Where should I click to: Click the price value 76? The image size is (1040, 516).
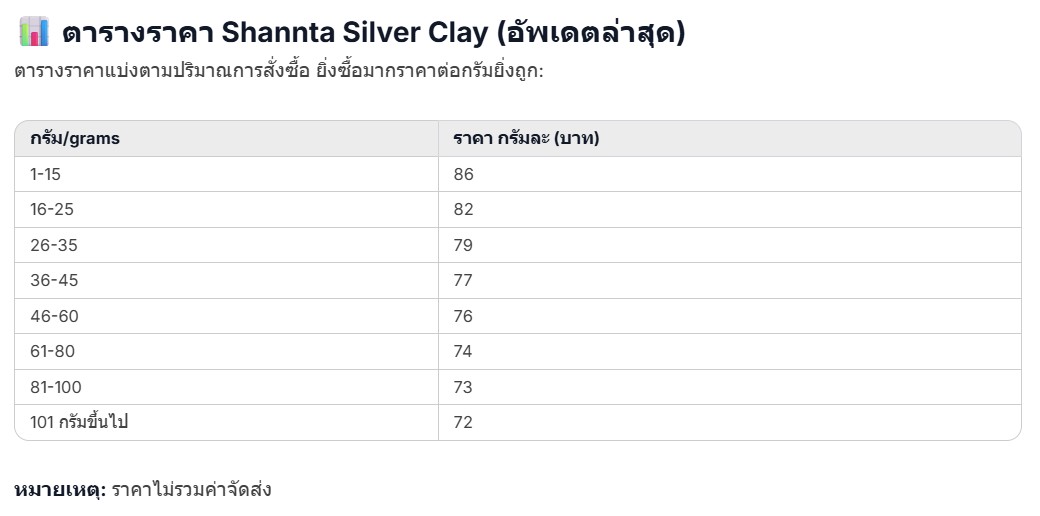pyautogui.click(x=463, y=316)
